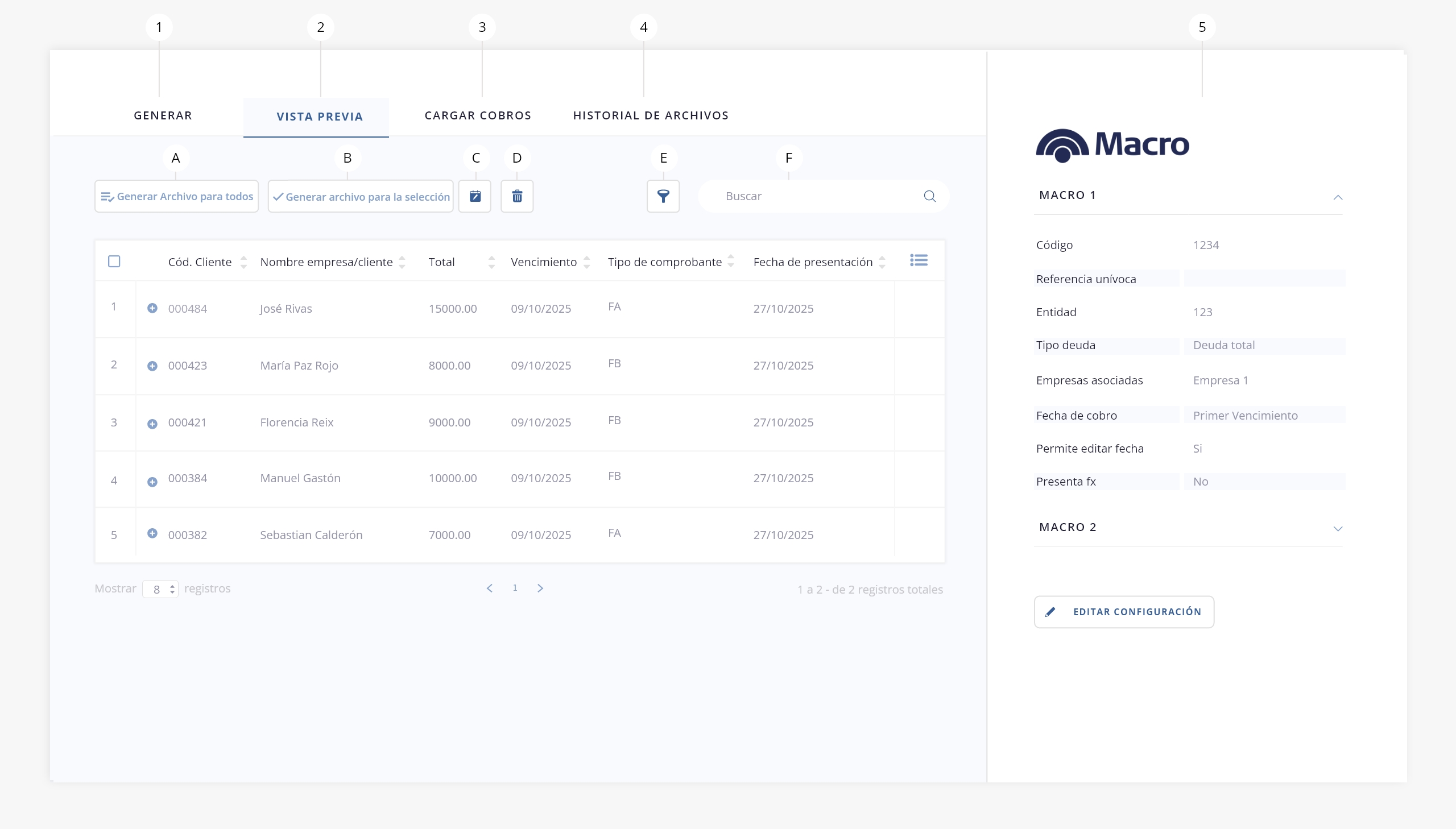Check the select-all checkbox in table header
The height and width of the screenshot is (829, 1456).
[114, 262]
